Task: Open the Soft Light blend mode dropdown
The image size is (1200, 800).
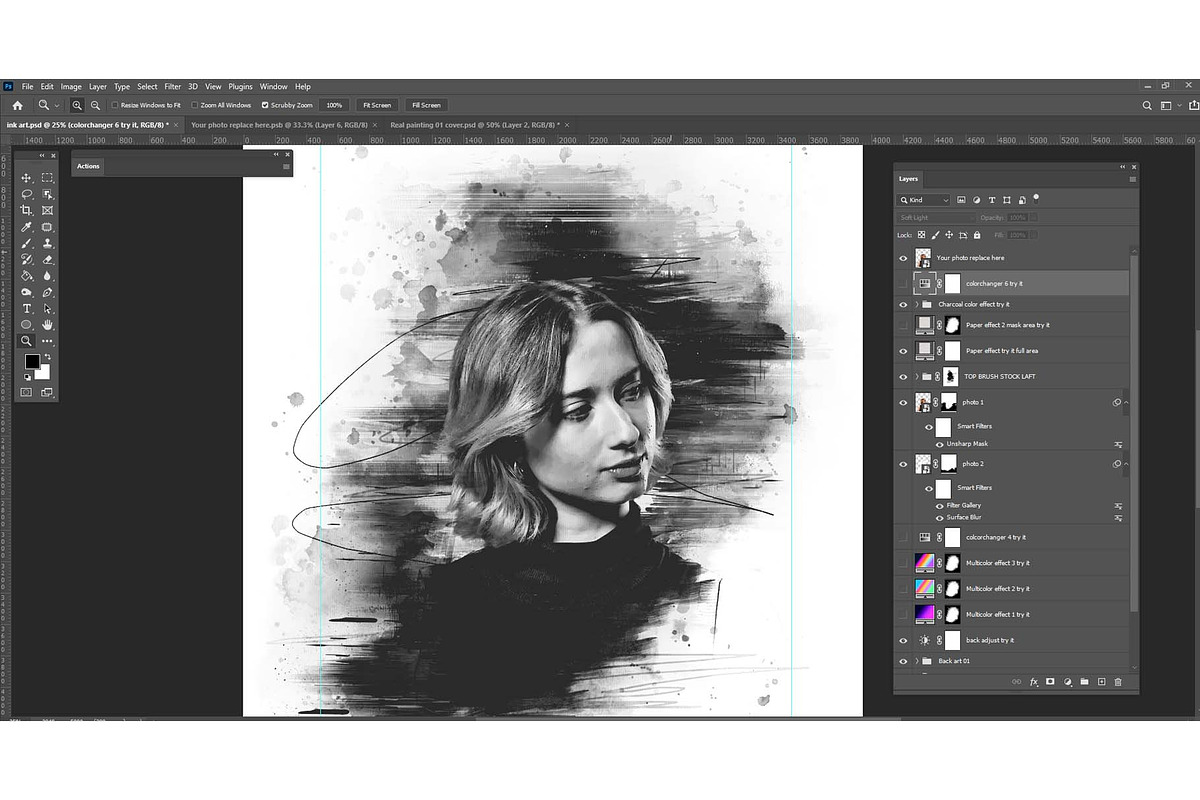Action: tap(936, 217)
